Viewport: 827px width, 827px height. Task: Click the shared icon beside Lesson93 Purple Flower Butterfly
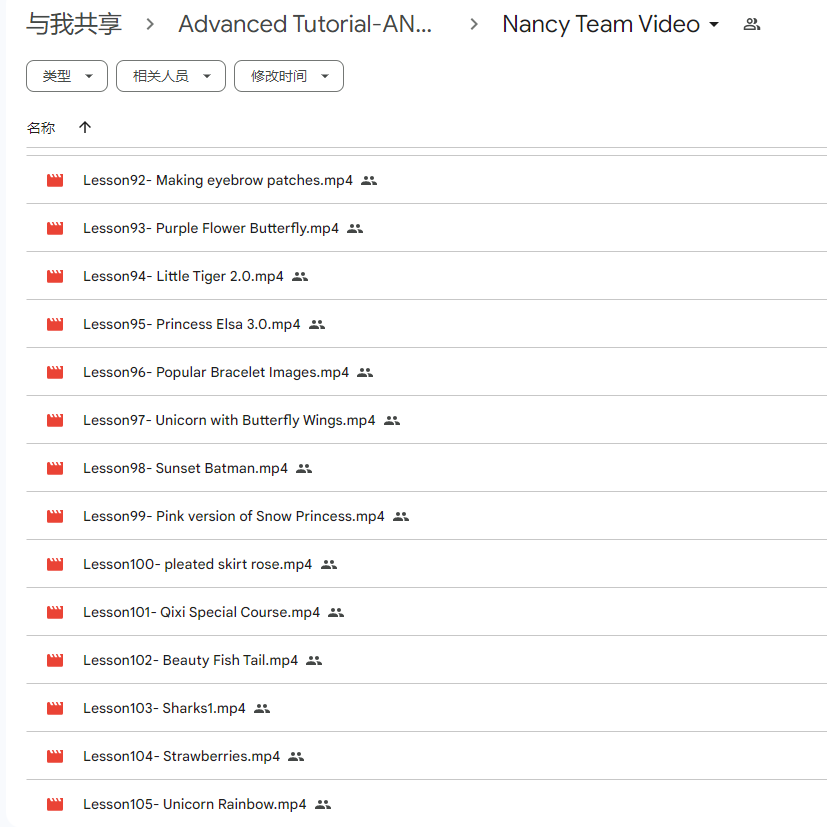click(x=355, y=229)
